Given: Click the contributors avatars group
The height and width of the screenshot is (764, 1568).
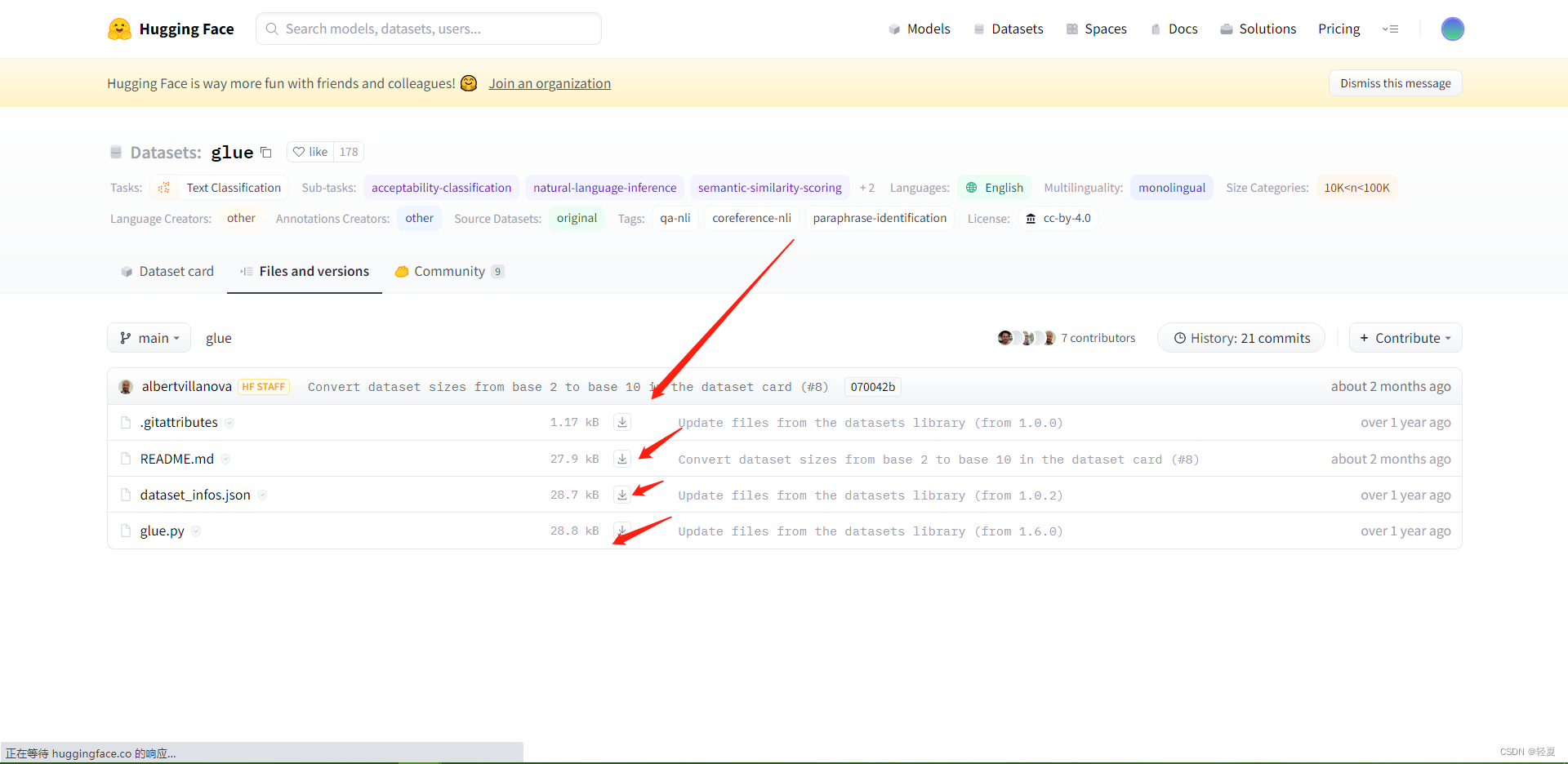Looking at the screenshot, I should 1027,338.
